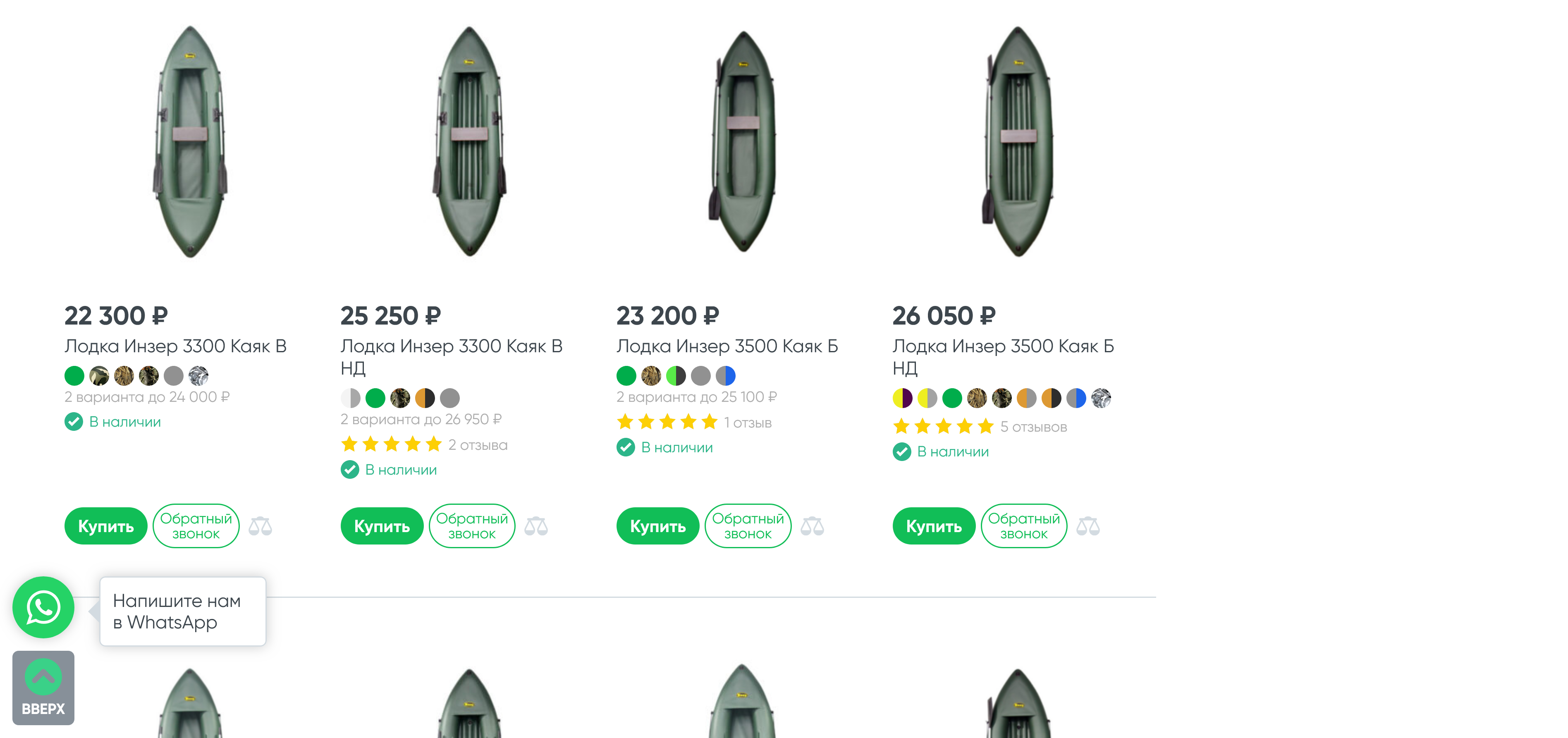Read the 2 отзыва reviews link
Viewport: 1568px width, 738px height.
tap(478, 445)
